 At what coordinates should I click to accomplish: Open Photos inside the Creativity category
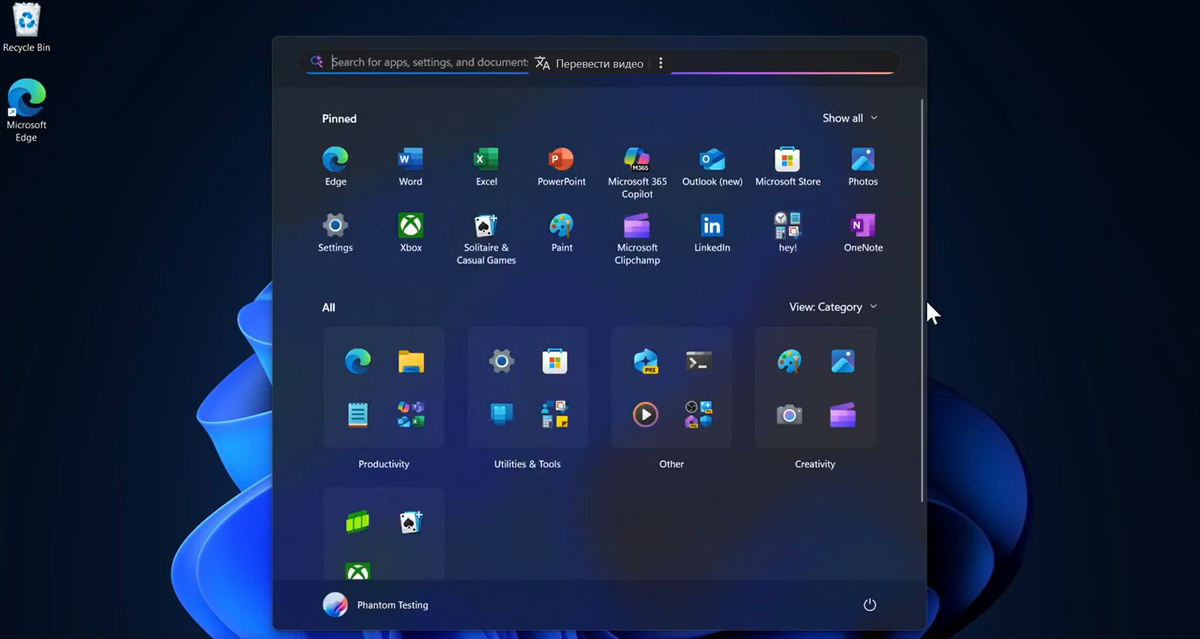(x=843, y=361)
